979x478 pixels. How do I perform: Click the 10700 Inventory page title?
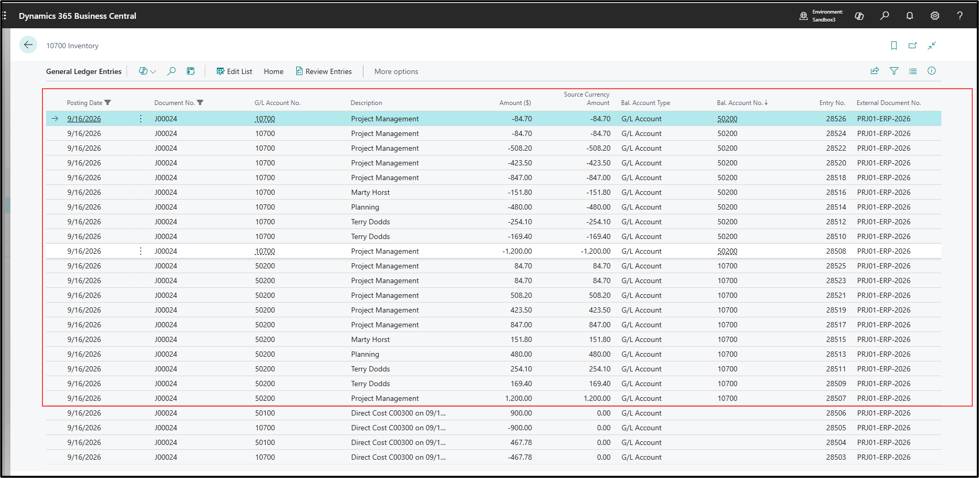click(x=72, y=46)
